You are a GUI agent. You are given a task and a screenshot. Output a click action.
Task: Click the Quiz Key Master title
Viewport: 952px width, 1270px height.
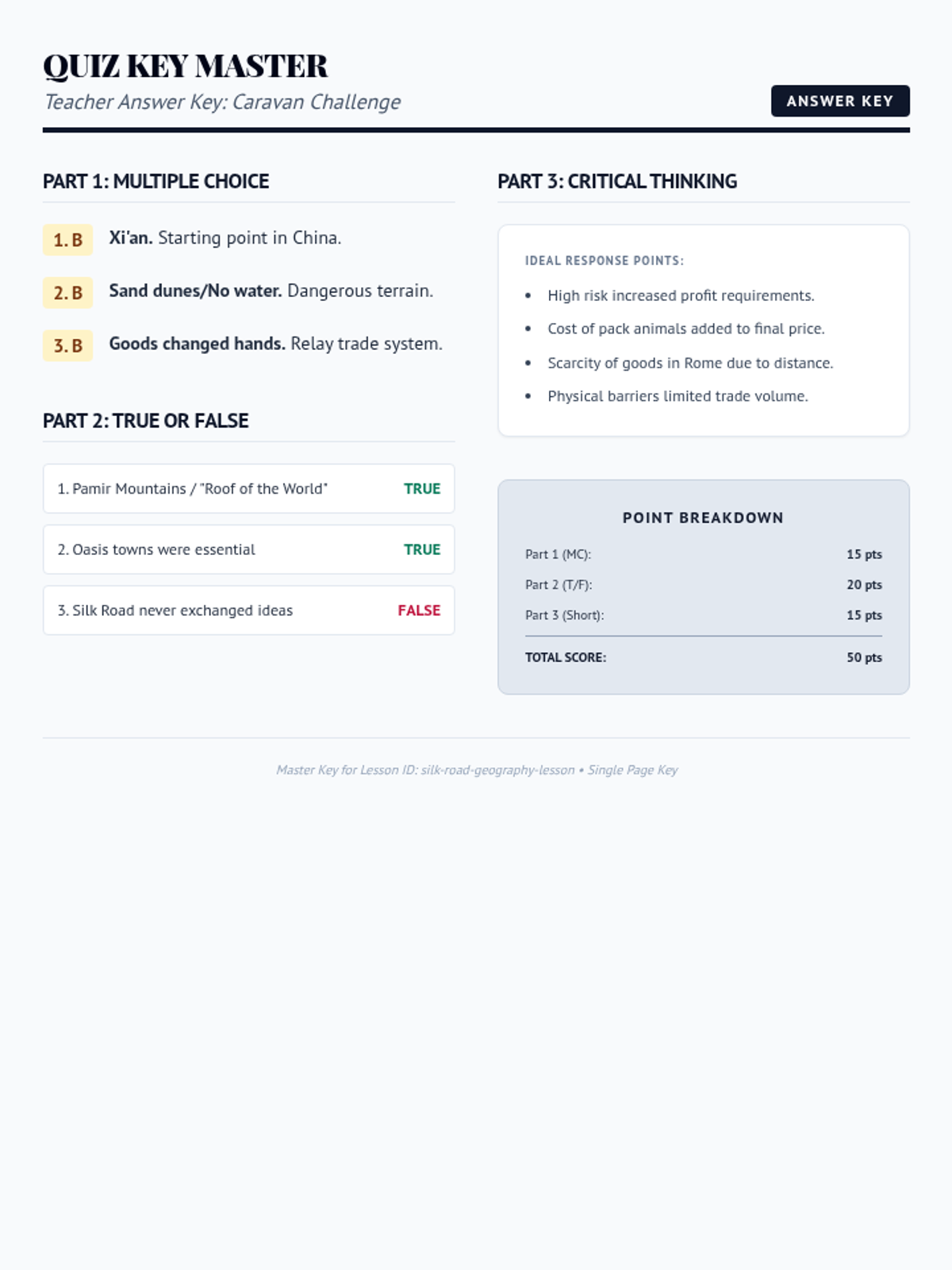pos(185,66)
